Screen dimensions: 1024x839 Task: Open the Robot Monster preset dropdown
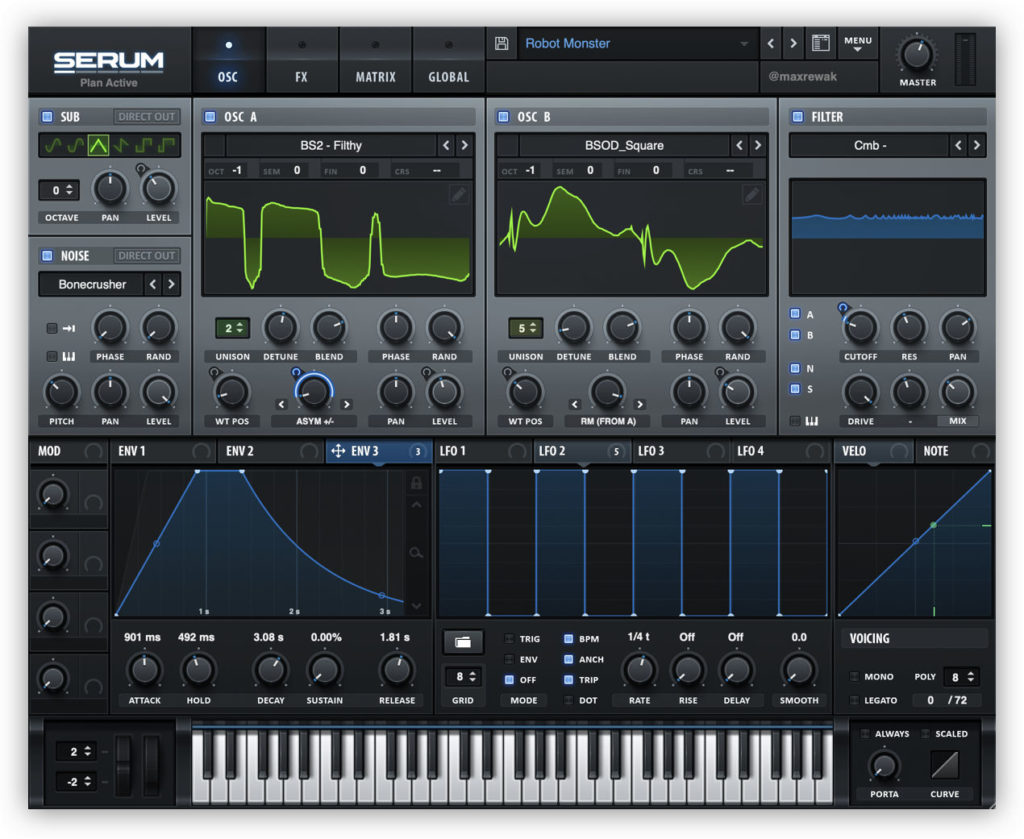638,44
